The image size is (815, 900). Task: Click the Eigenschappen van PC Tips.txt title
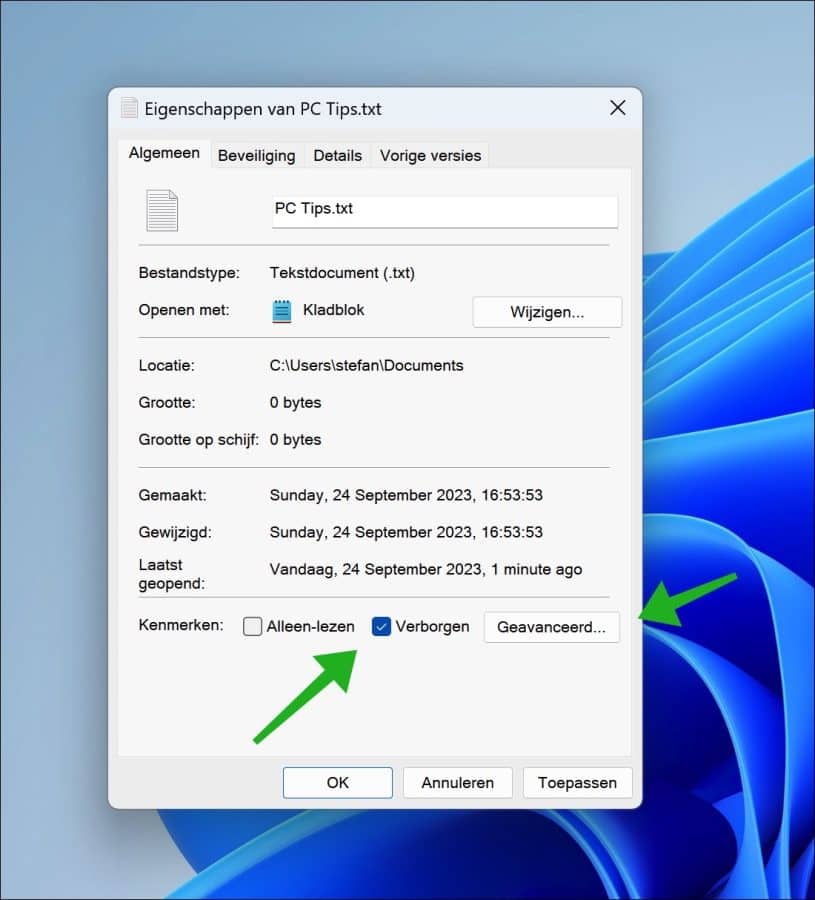pyautogui.click(x=263, y=108)
